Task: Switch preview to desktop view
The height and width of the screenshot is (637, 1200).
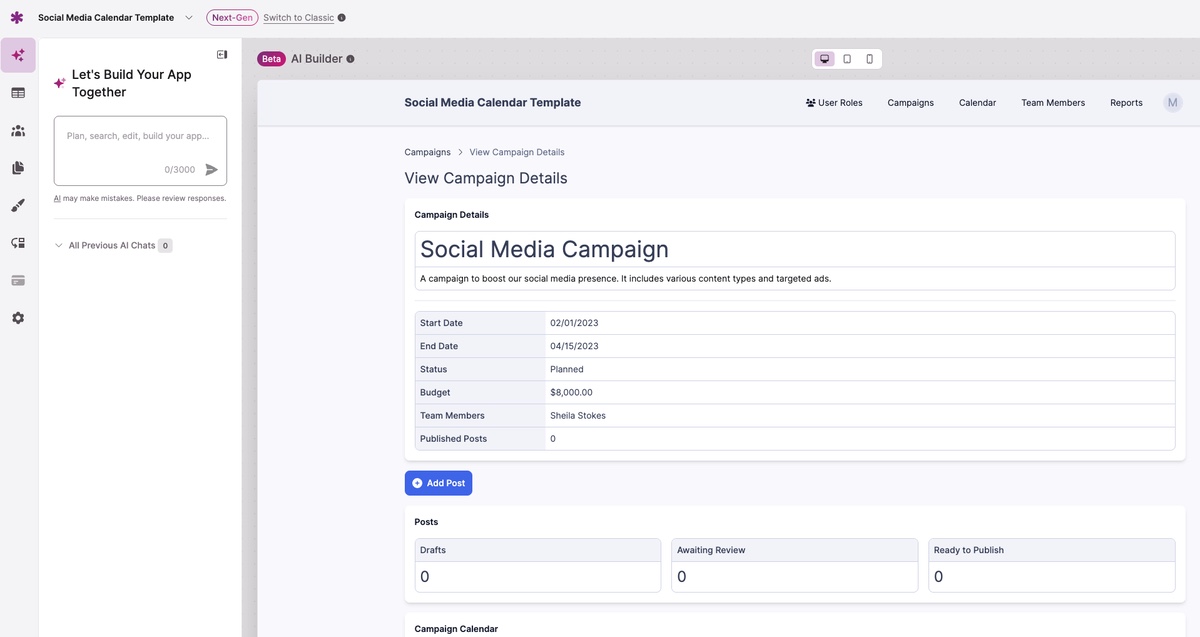Action: coord(825,59)
